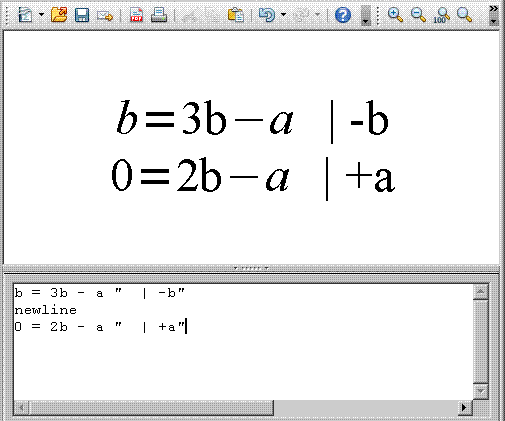The height and width of the screenshot is (421, 505).
Task: Click the command window scroll down arrow
Action: click(481, 391)
